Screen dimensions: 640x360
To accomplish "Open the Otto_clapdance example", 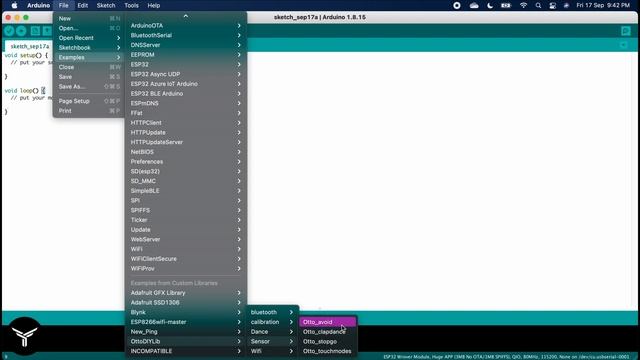I will pyautogui.click(x=328, y=332).
